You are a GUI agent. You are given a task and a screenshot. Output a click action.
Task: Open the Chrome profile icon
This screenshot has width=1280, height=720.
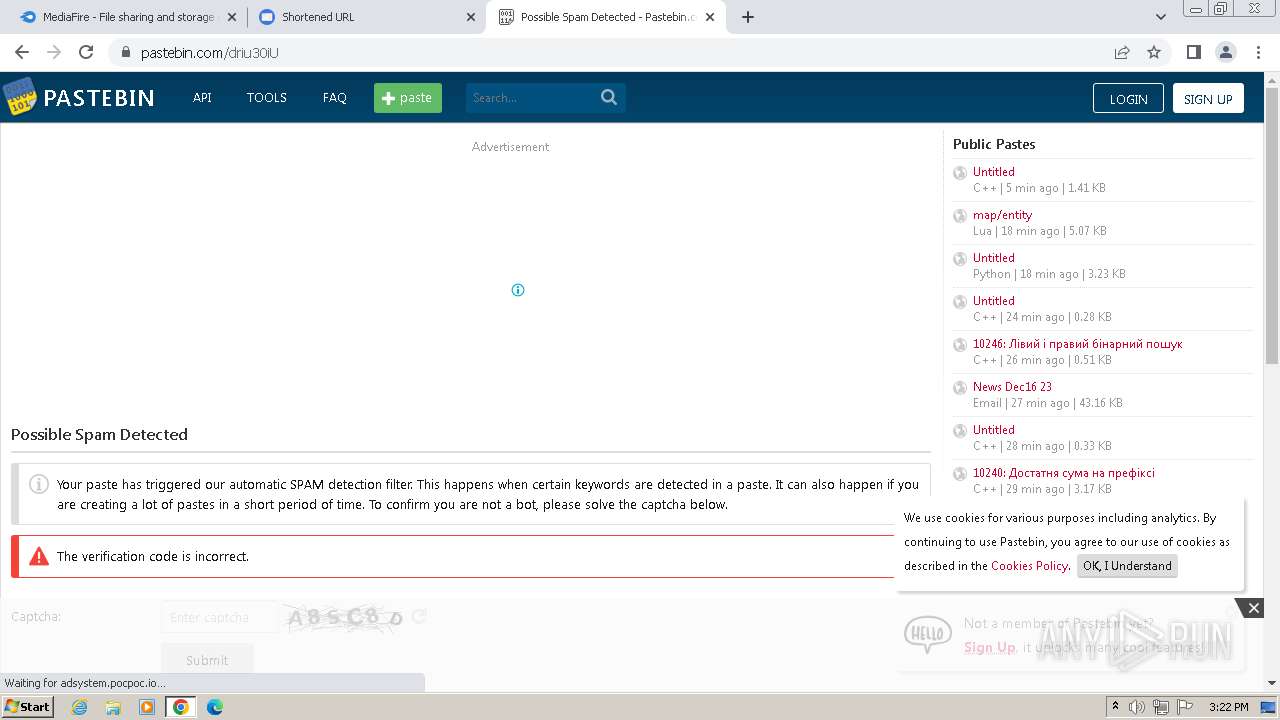(1225, 52)
